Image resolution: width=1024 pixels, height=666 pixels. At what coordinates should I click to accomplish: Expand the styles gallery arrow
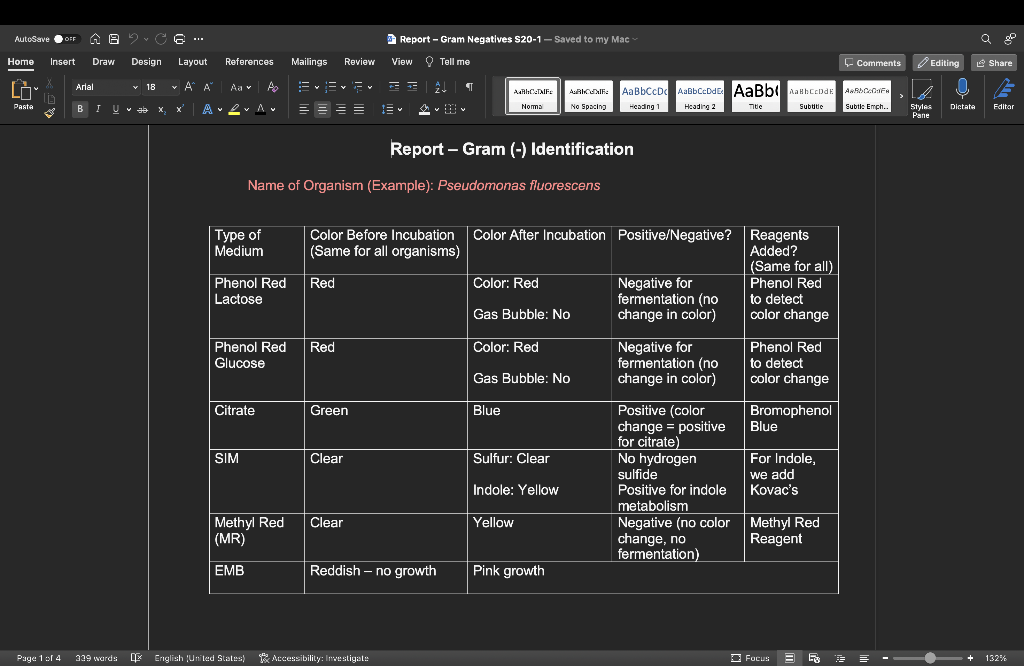901,96
